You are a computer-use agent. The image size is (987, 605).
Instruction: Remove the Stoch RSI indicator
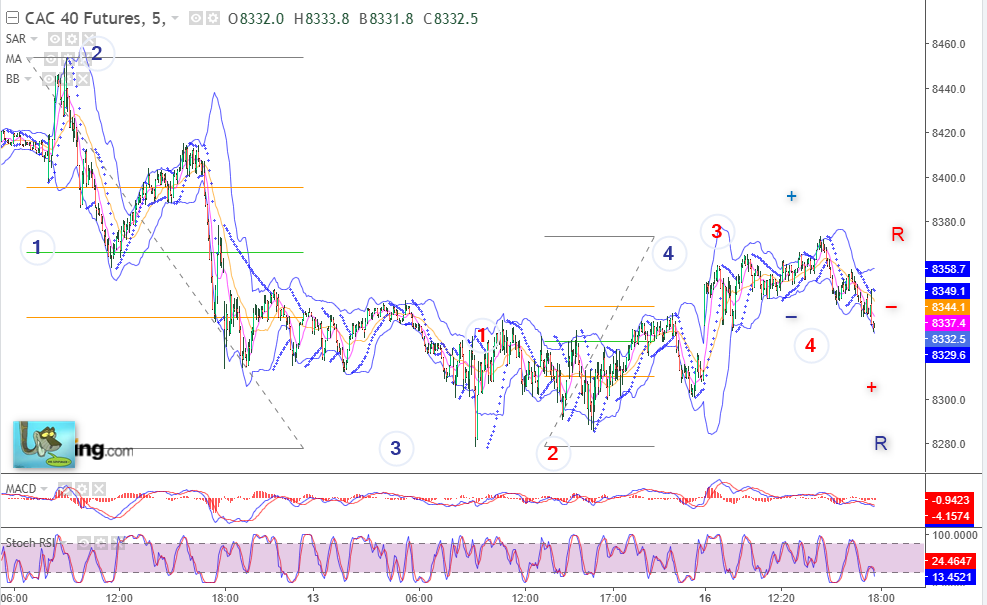tap(118, 543)
